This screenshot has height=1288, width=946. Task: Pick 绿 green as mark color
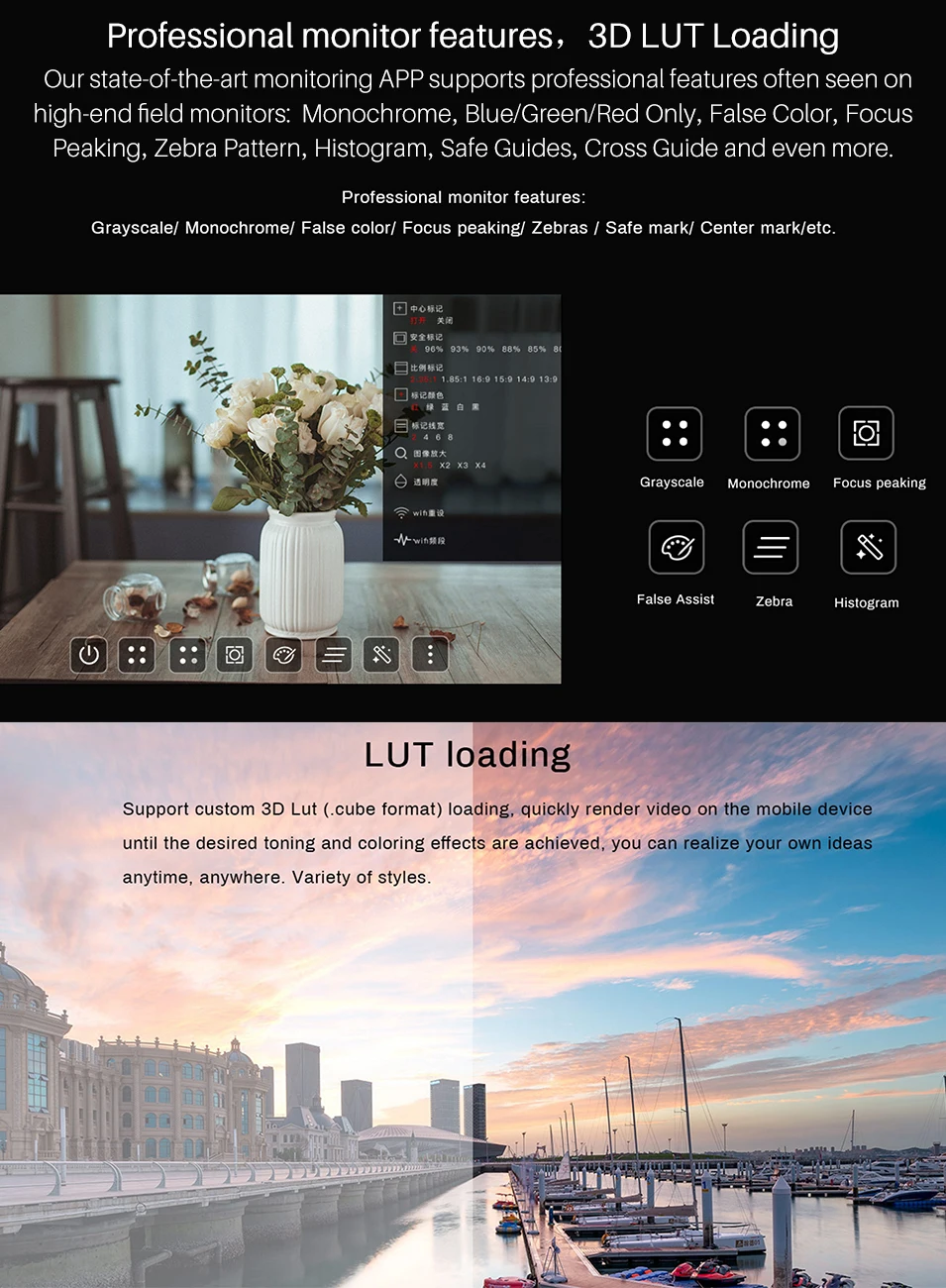point(430,407)
